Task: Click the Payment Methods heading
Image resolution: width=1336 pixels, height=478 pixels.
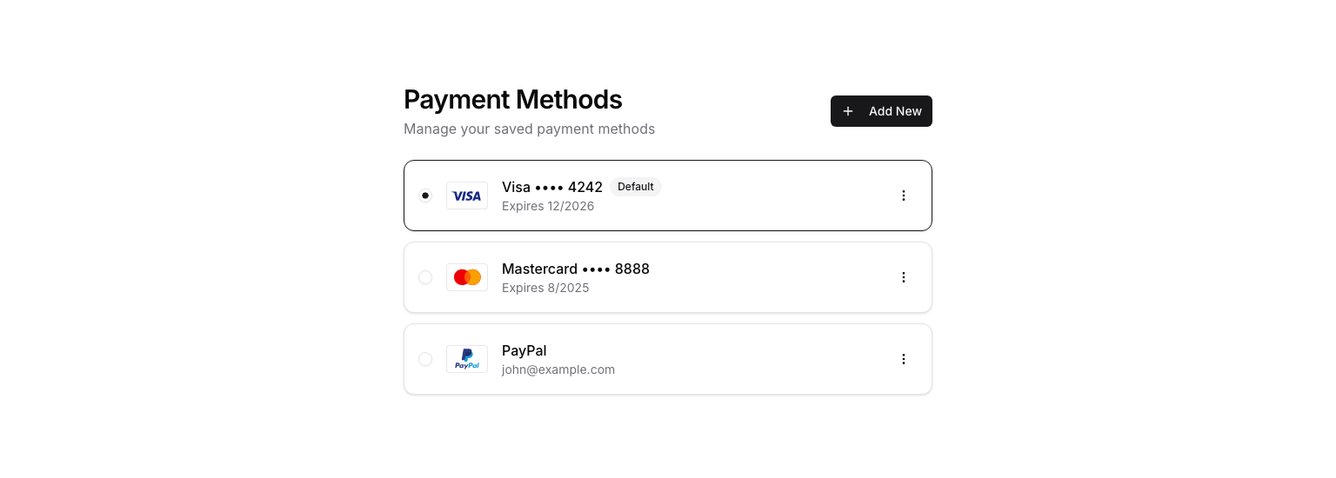Action: 513,99
